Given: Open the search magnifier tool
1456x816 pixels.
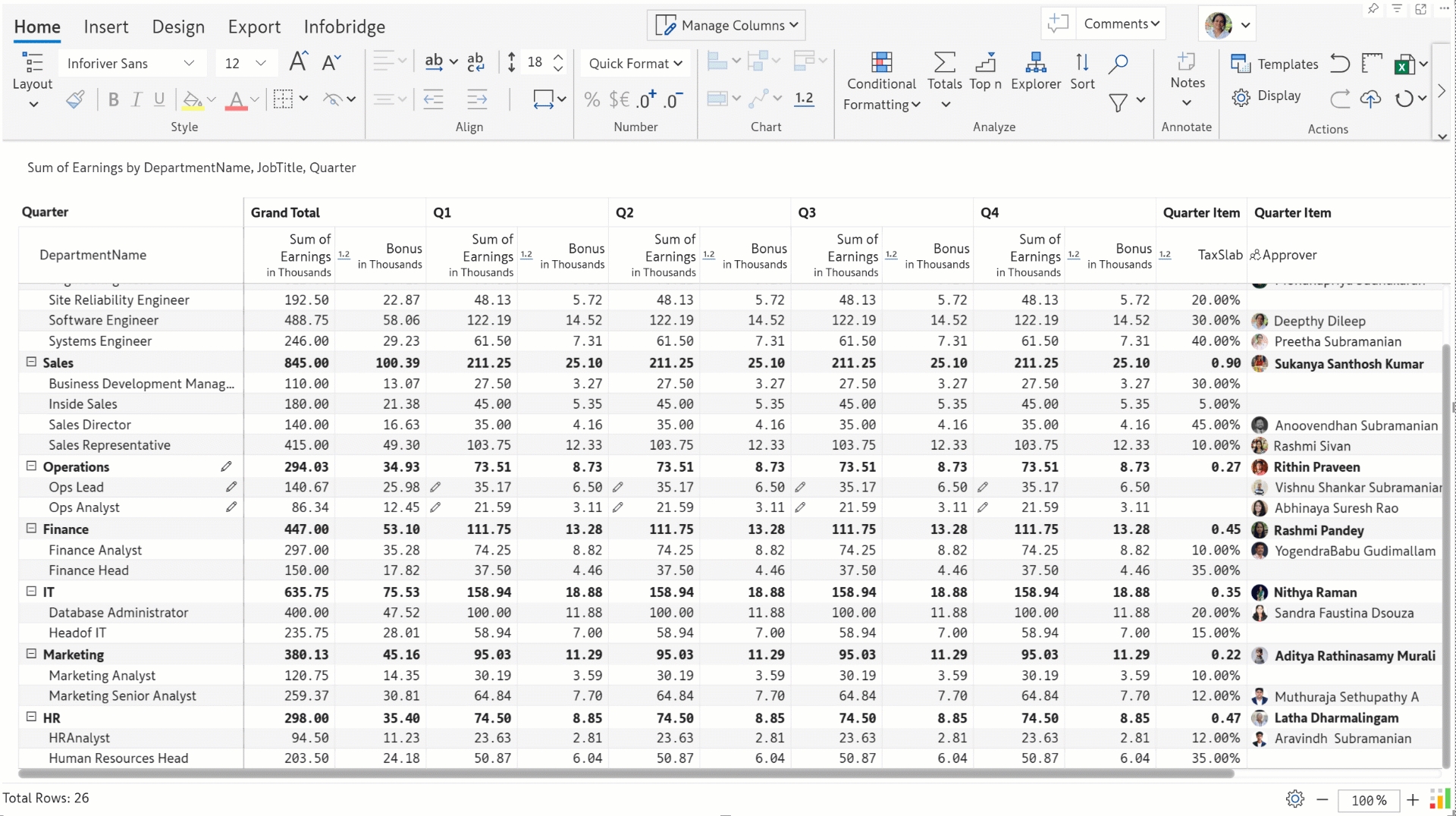Looking at the screenshot, I should click(1118, 64).
